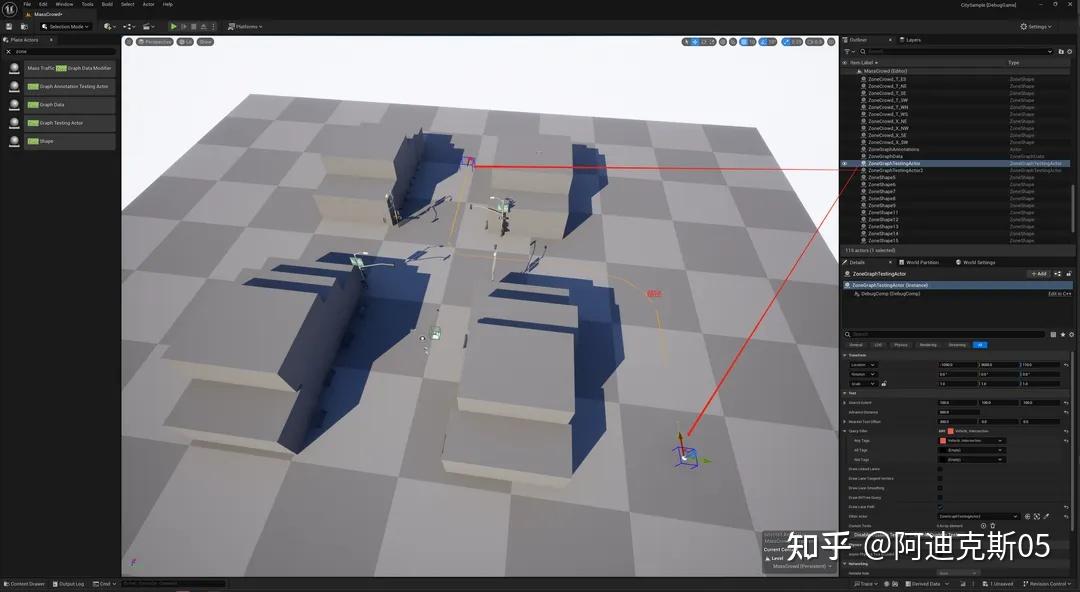
Task: Check the Draw Lane Smoothing option
Action: click(940, 488)
